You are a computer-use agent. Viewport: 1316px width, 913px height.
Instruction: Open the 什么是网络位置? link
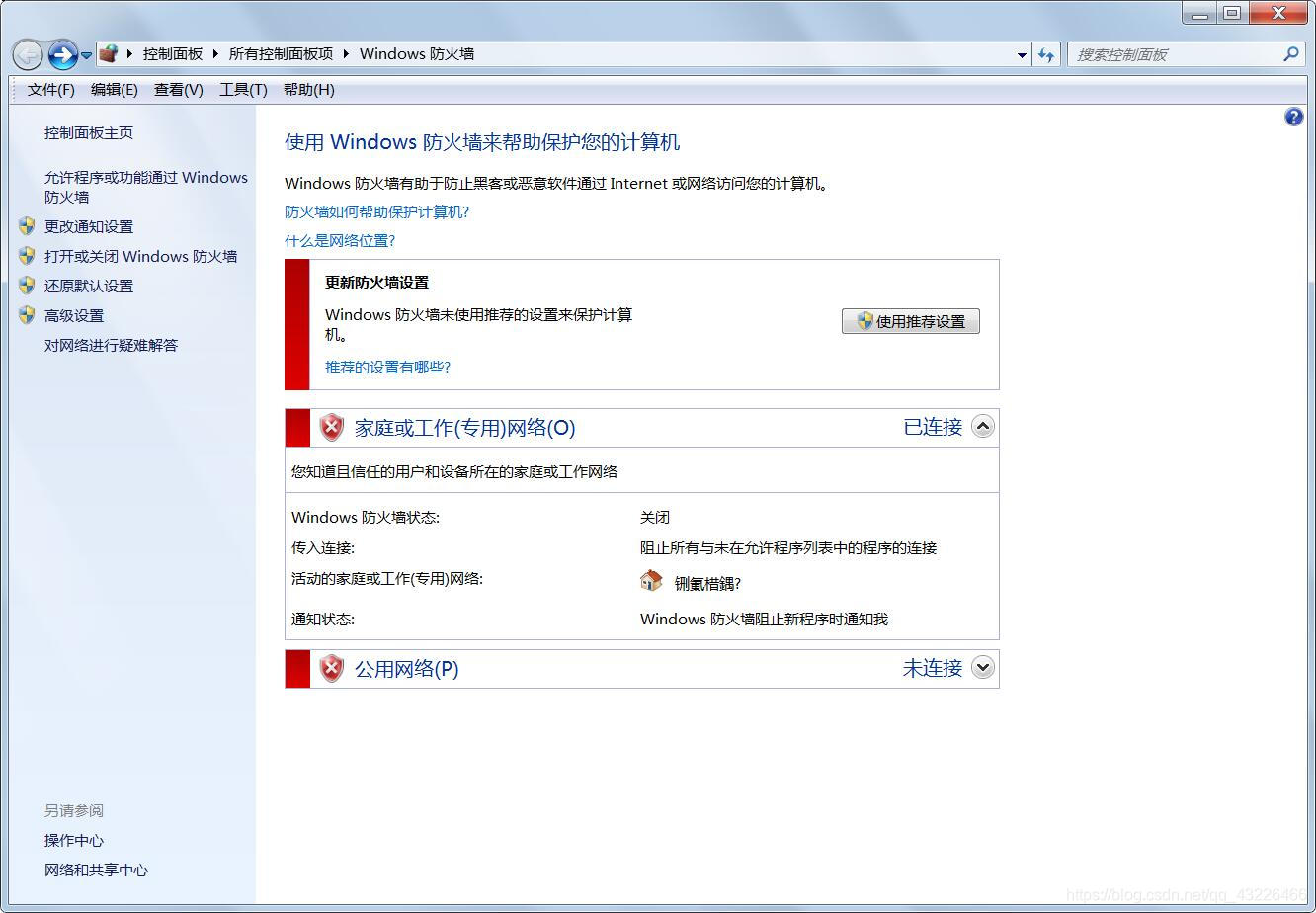[x=340, y=241]
